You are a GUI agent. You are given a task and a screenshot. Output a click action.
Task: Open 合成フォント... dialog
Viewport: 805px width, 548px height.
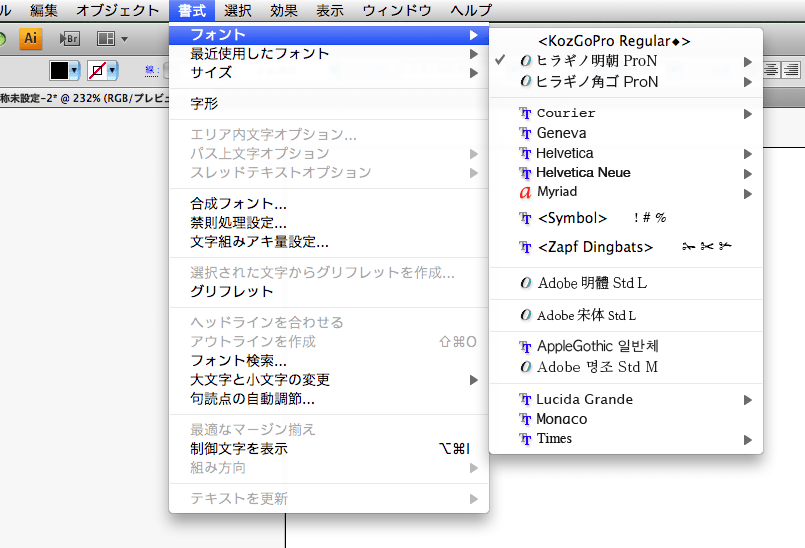click(329, 204)
